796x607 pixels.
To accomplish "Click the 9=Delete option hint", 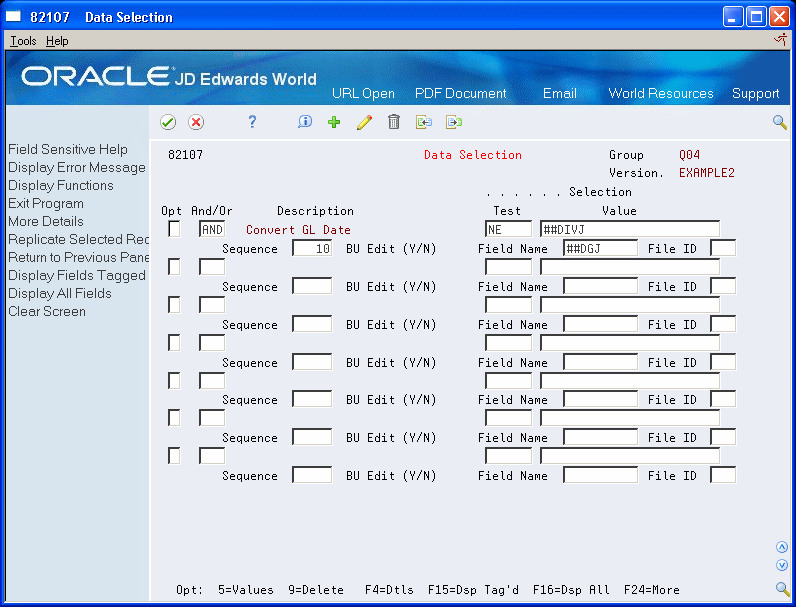I will 316,590.
